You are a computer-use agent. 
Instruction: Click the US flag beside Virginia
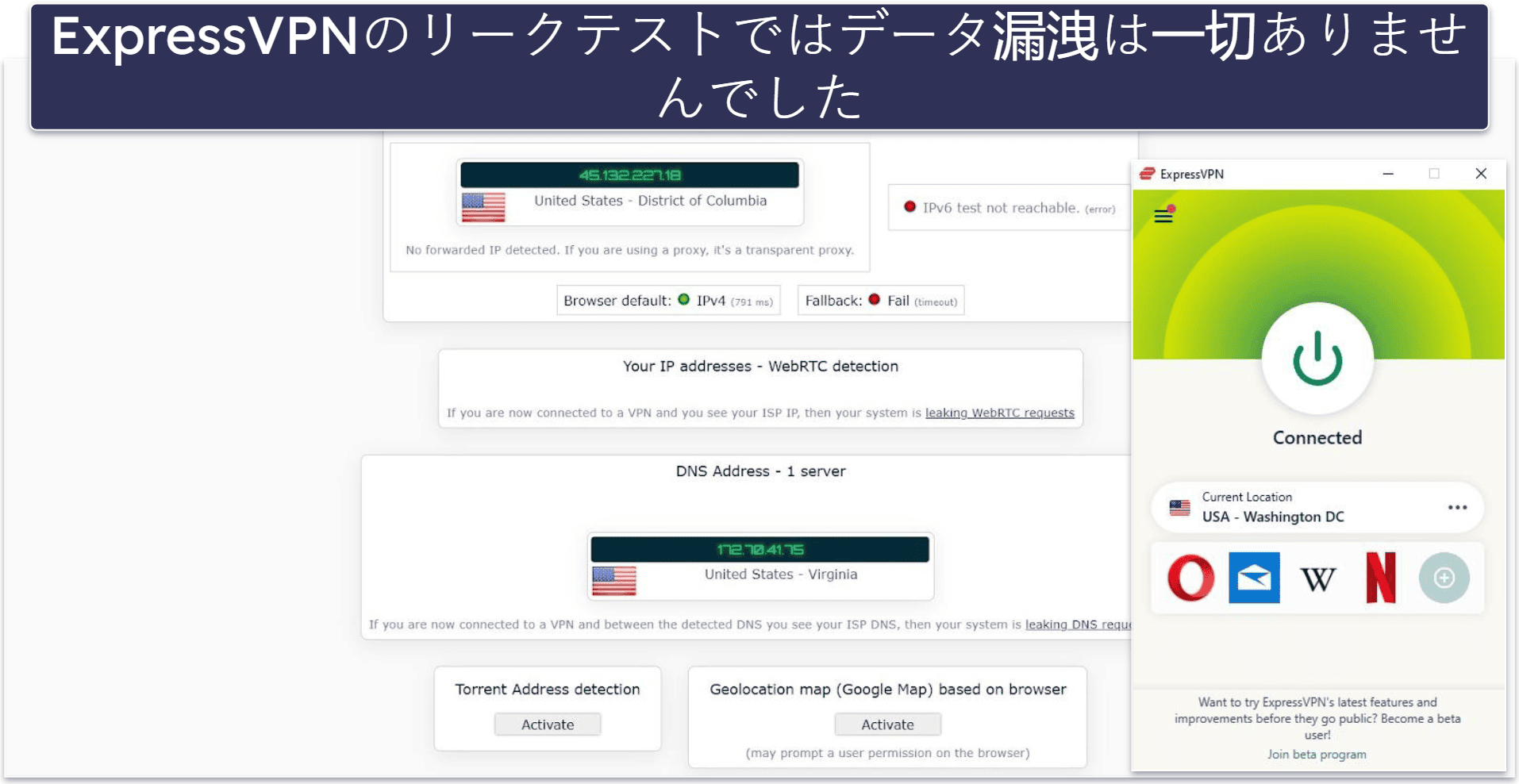pos(613,581)
